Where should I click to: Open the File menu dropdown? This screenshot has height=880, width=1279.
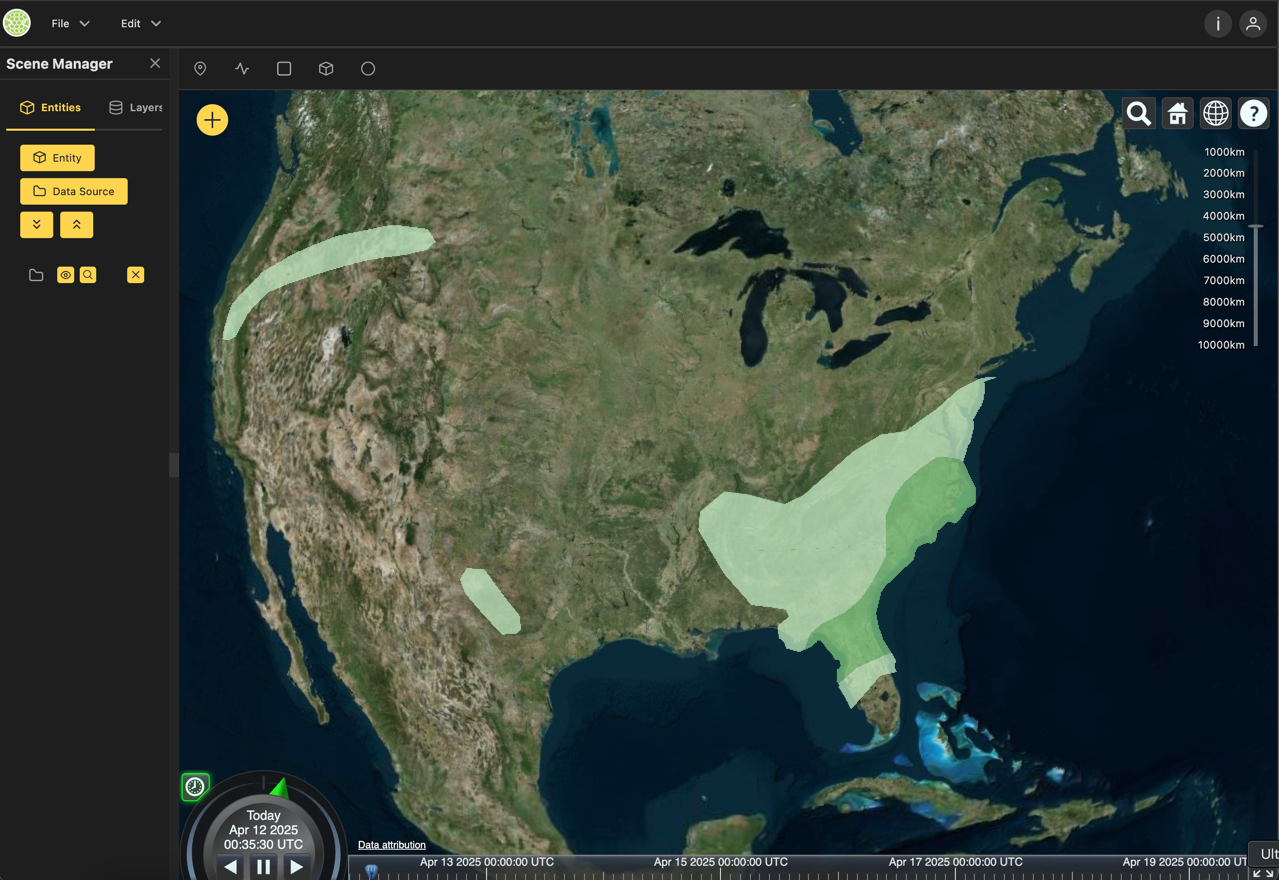[x=70, y=23]
